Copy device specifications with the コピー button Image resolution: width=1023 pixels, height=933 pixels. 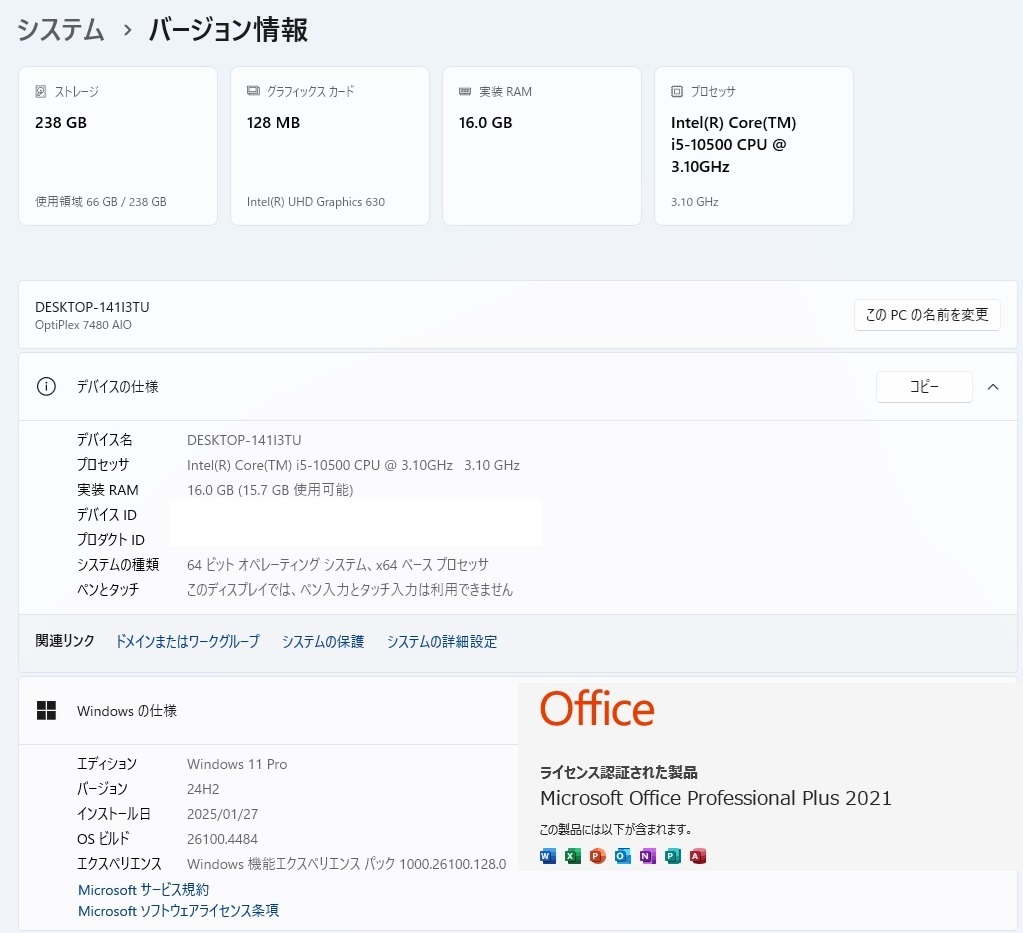[x=924, y=387]
